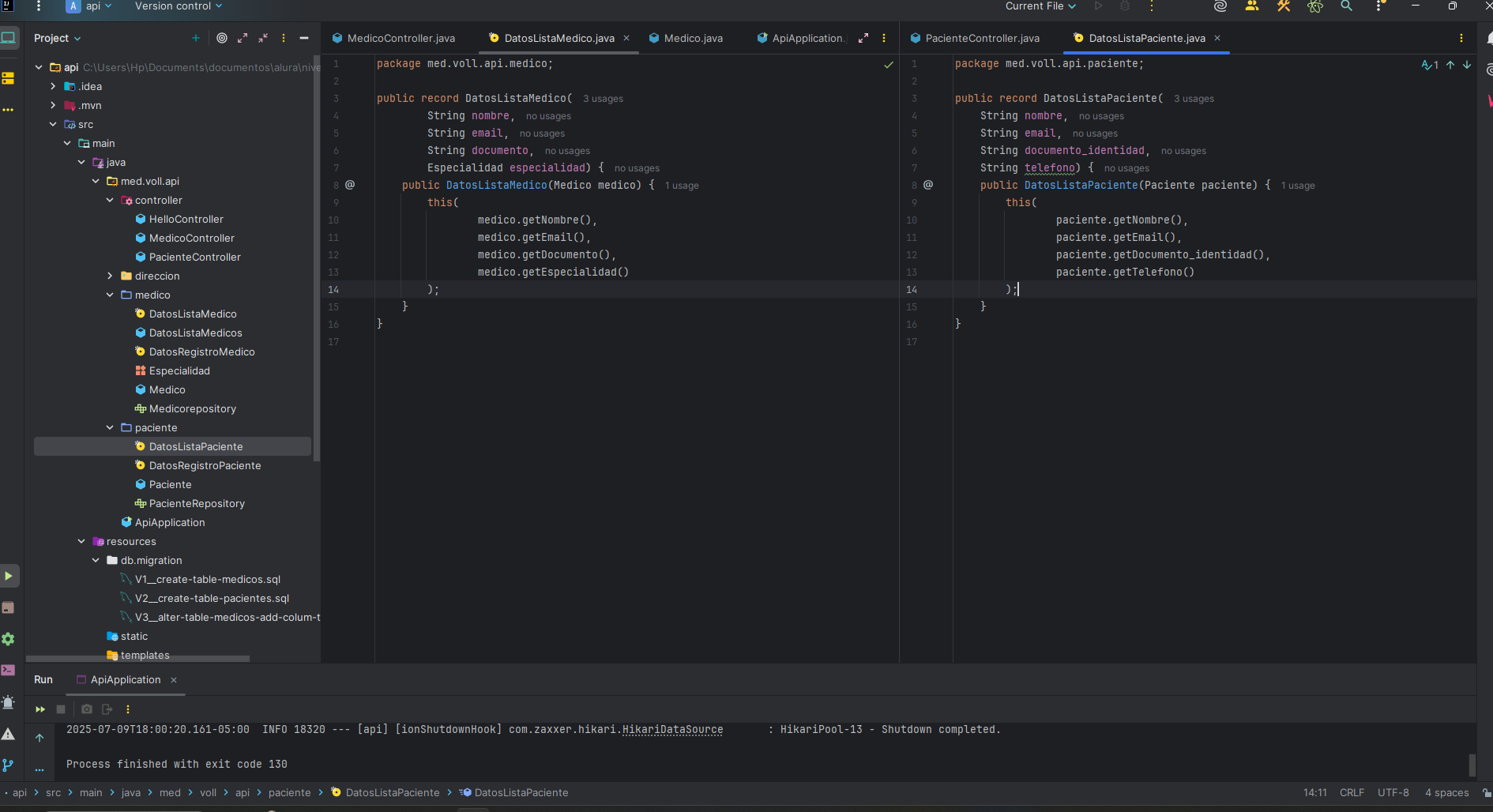Open more options in Run toolbar
Viewport: 1493px width, 812px height.
pyautogui.click(x=128, y=709)
